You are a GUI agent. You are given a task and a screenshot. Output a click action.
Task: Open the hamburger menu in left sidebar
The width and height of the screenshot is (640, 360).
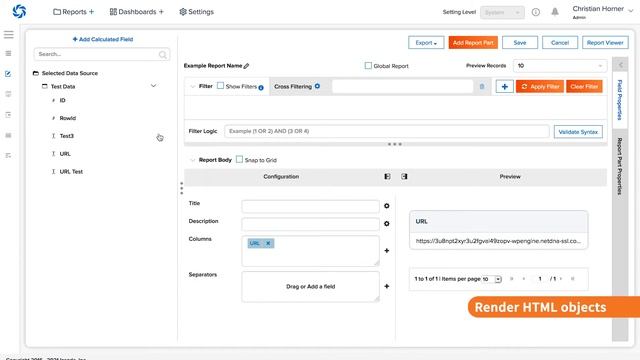coord(9,35)
